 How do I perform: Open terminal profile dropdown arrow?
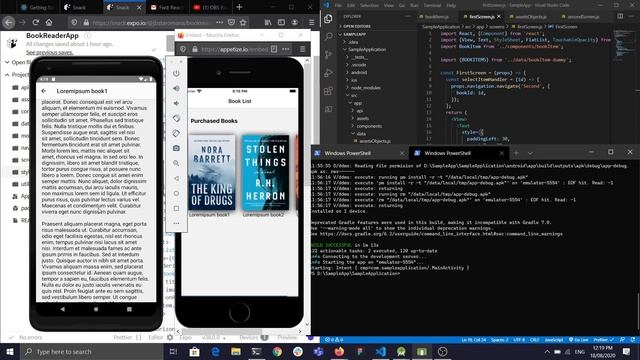click(x=530, y=153)
